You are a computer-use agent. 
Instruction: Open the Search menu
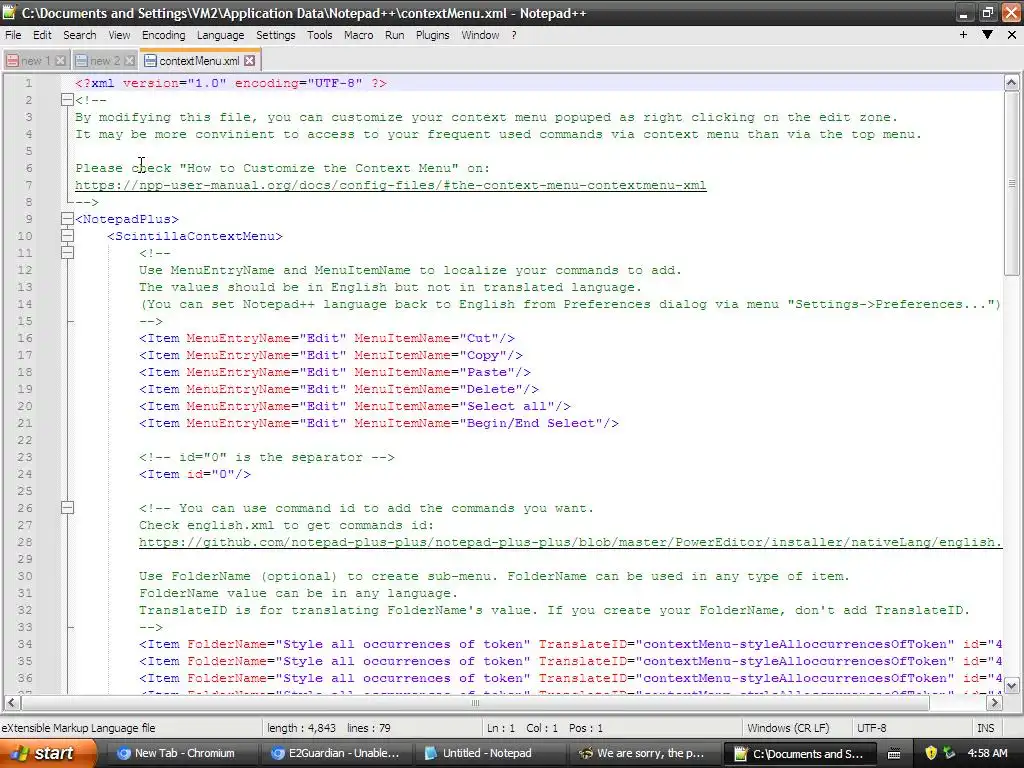[x=80, y=35]
